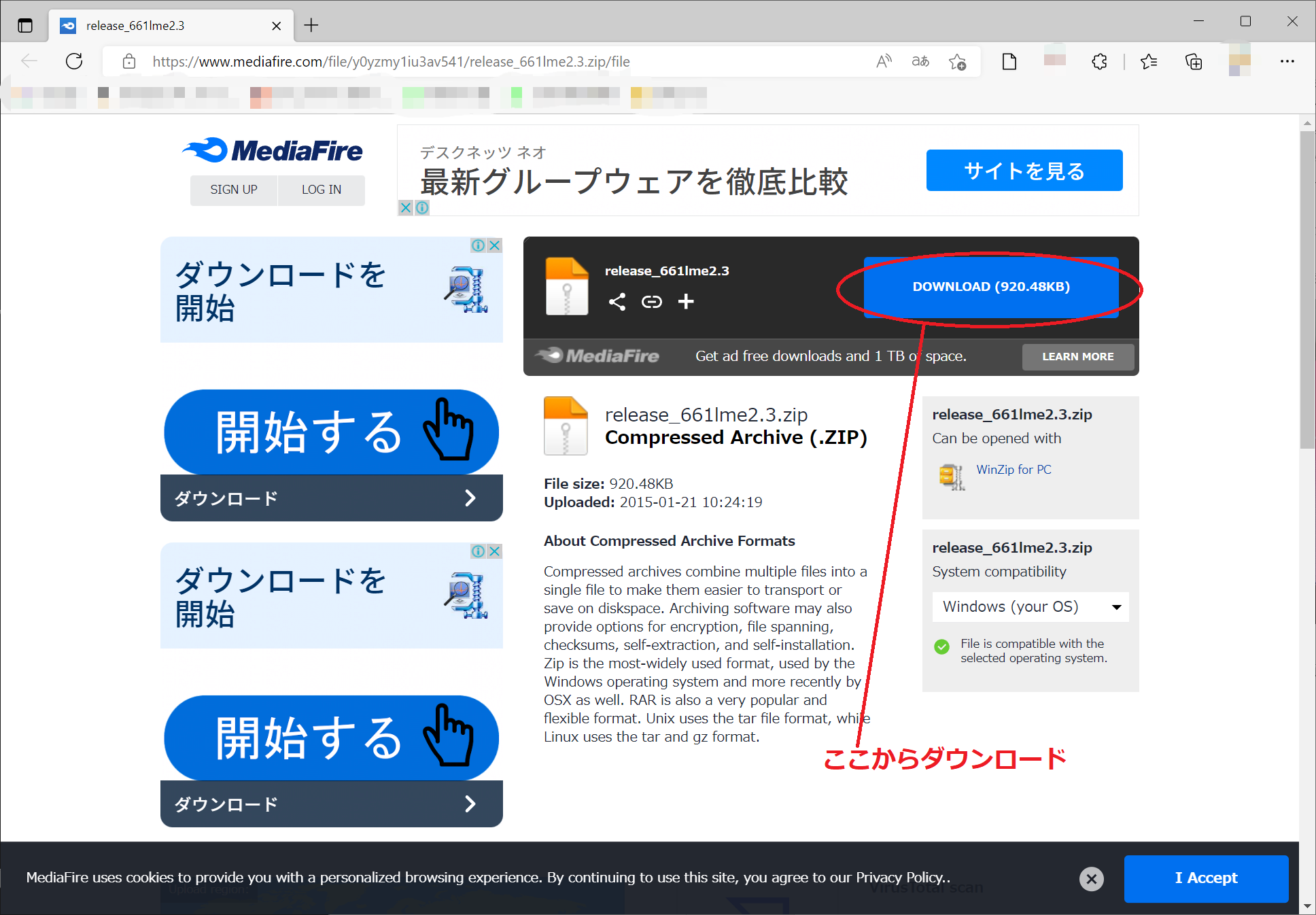The width and height of the screenshot is (1316, 915).
Task: Expand the second ダウンロード chevron bar
Action: tap(332, 804)
